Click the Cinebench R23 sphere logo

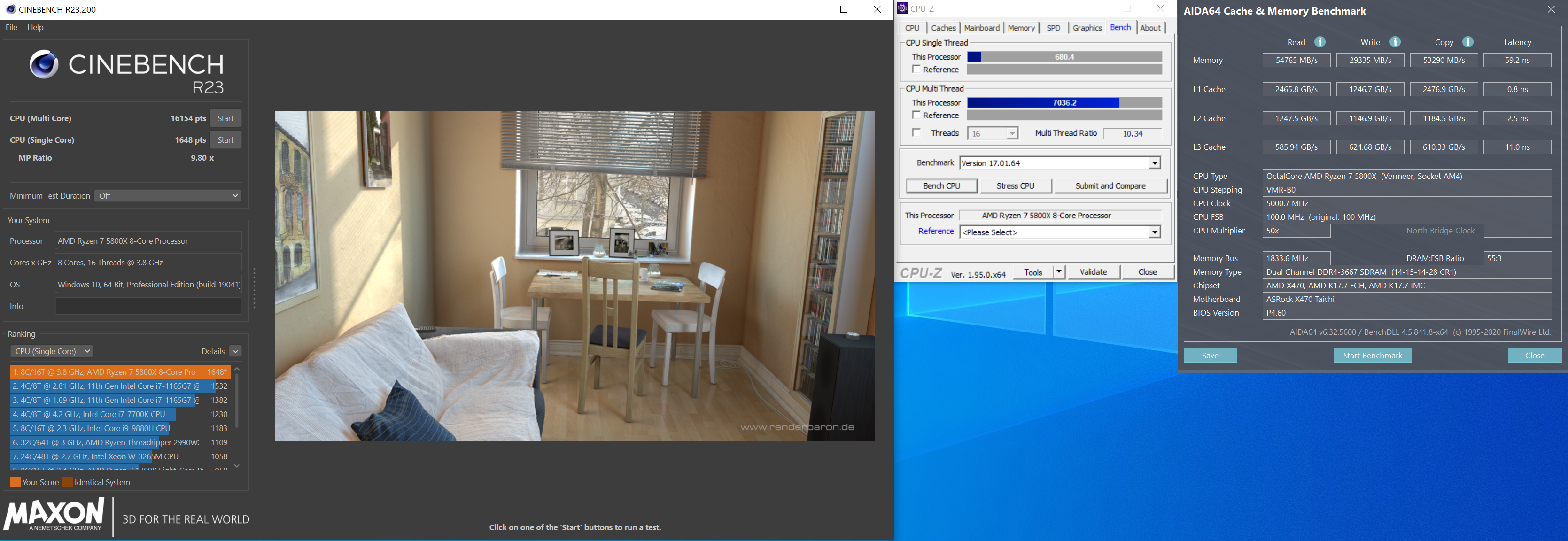44,64
